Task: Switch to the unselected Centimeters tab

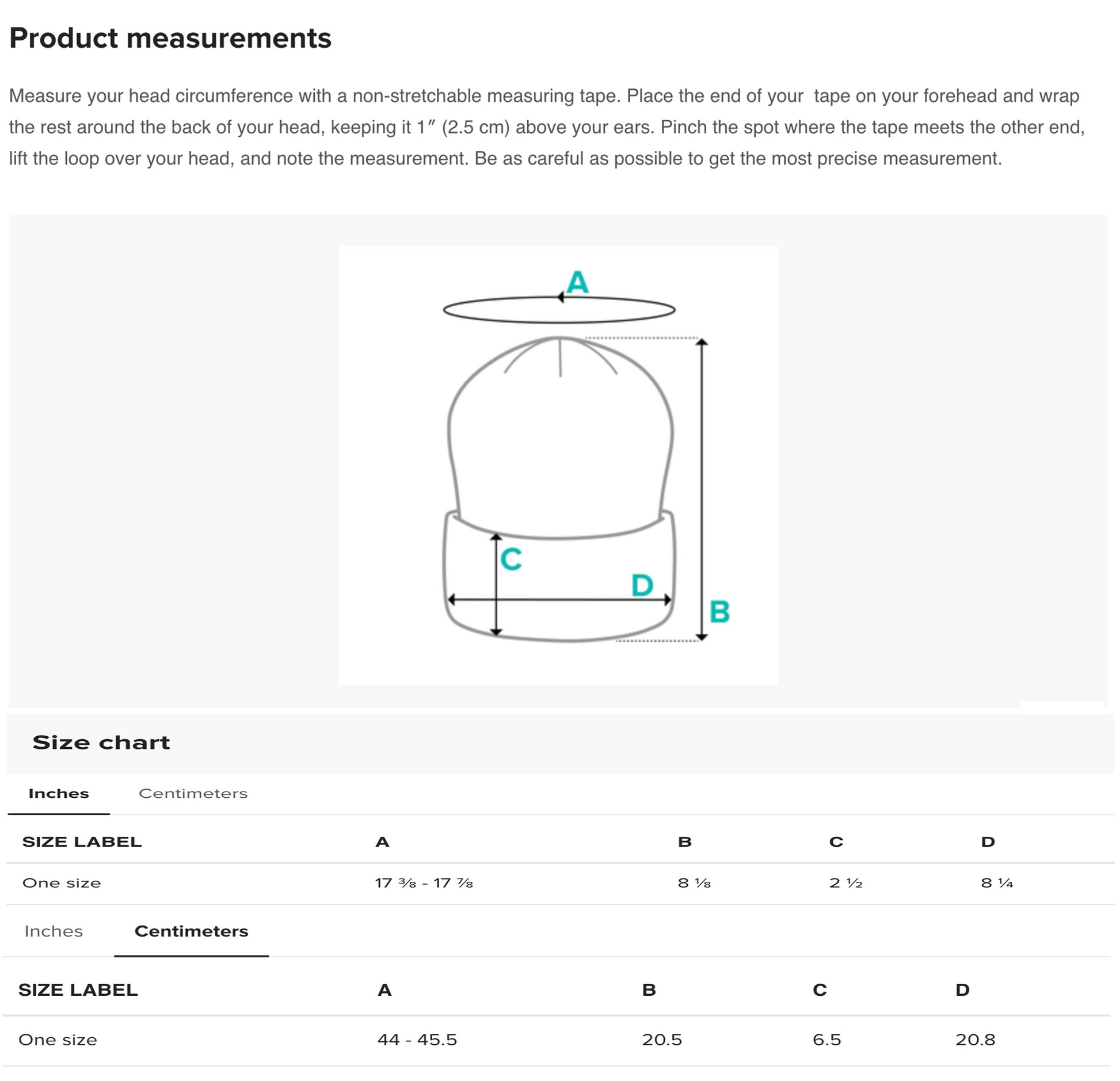Action: pyautogui.click(x=193, y=793)
